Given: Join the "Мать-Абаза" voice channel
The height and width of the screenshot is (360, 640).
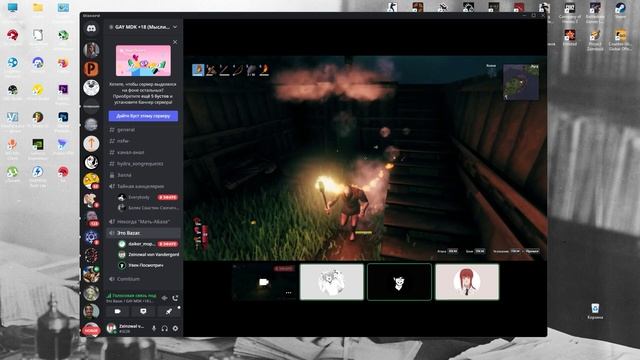Looking at the screenshot, I should click(x=143, y=222).
